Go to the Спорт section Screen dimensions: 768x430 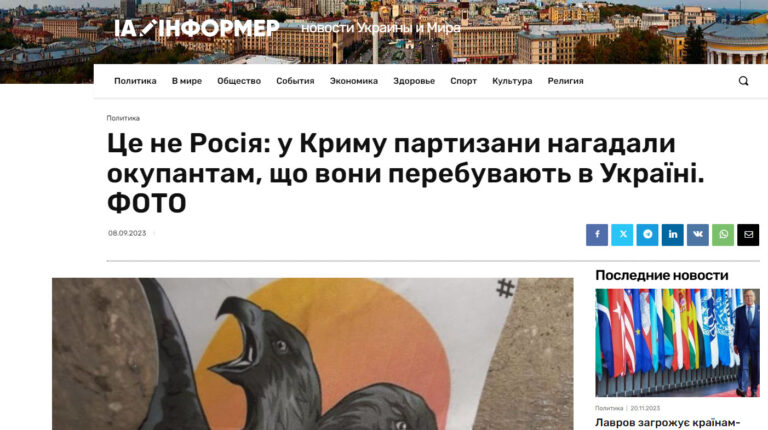pos(463,81)
